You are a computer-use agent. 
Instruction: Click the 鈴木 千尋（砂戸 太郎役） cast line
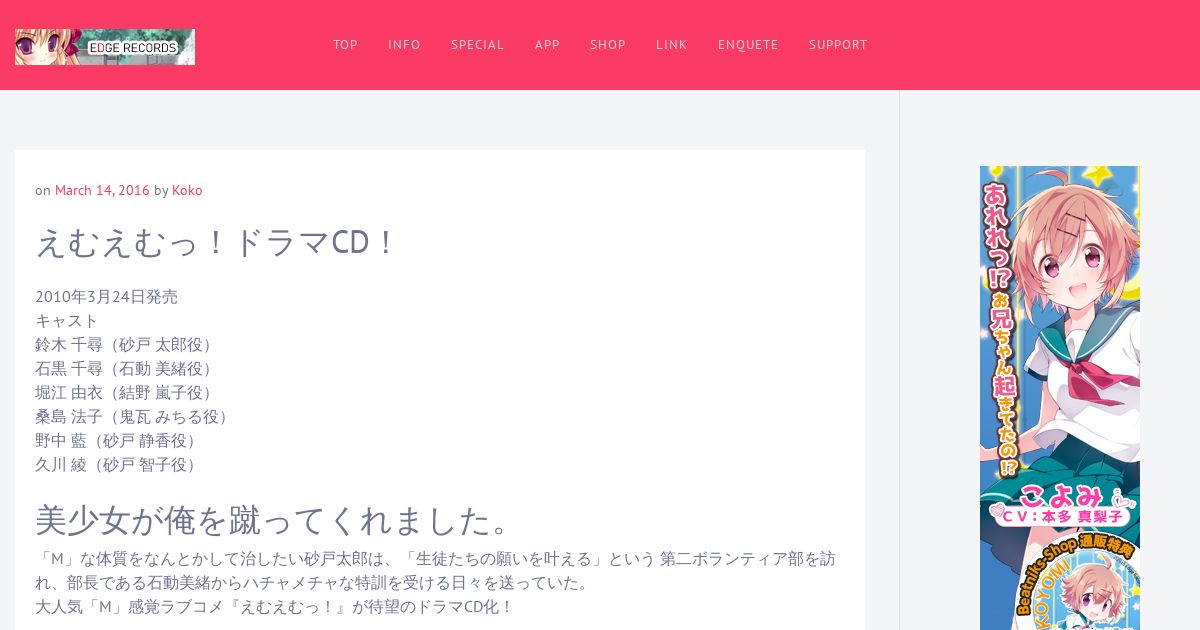click(x=127, y=345)
